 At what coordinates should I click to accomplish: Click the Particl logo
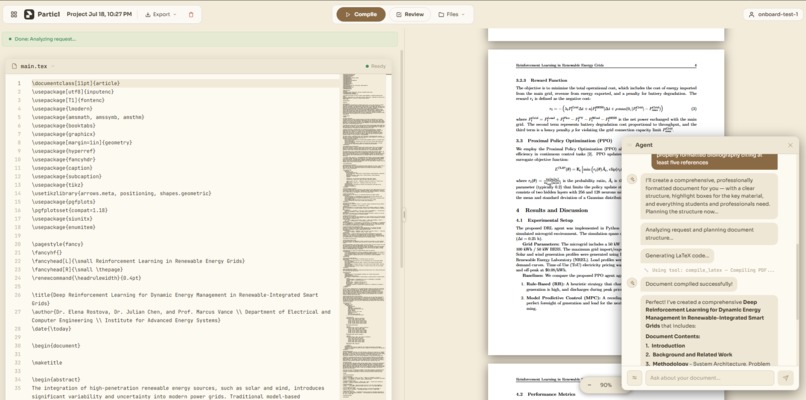pos(42,14)
